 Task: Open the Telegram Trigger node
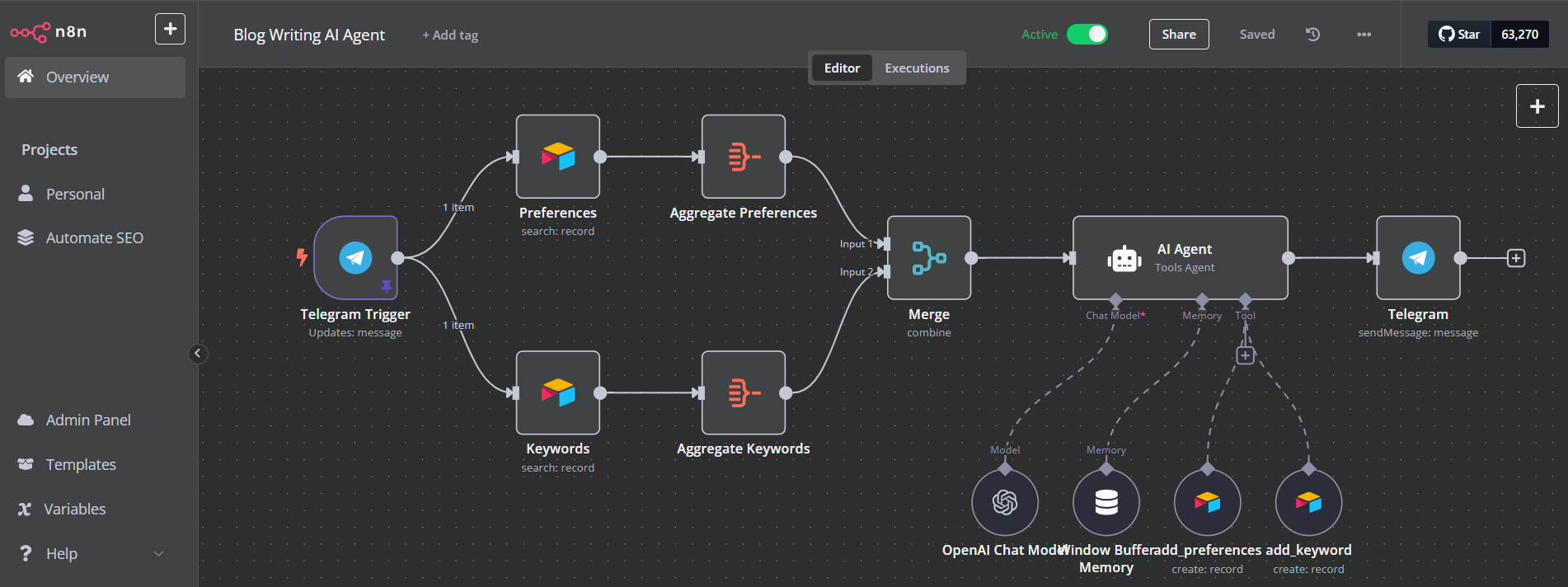pyautogui.click(x=355, y=258)
